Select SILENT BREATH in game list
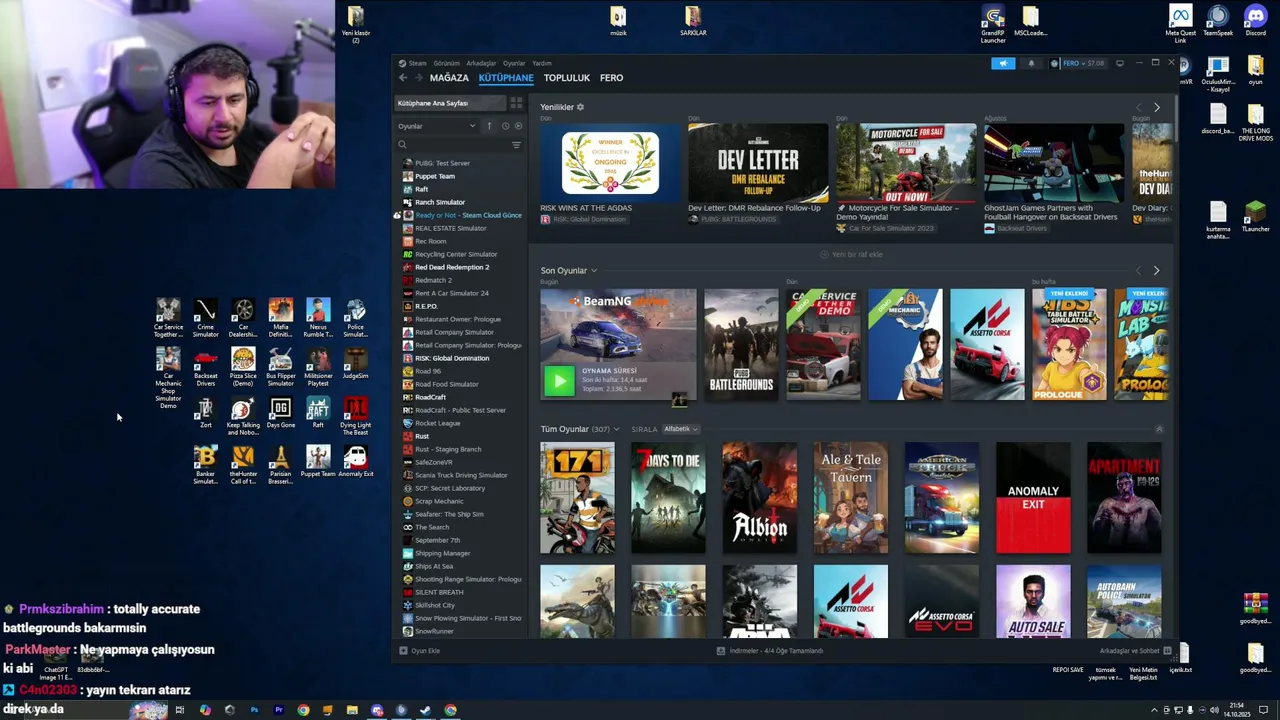 [x=439, y=592]
